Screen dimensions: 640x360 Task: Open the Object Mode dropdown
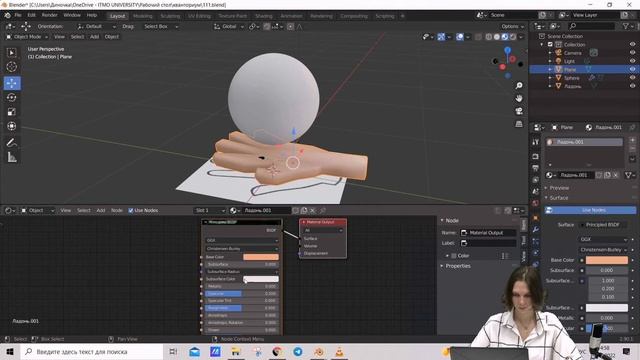pos(27,37)
